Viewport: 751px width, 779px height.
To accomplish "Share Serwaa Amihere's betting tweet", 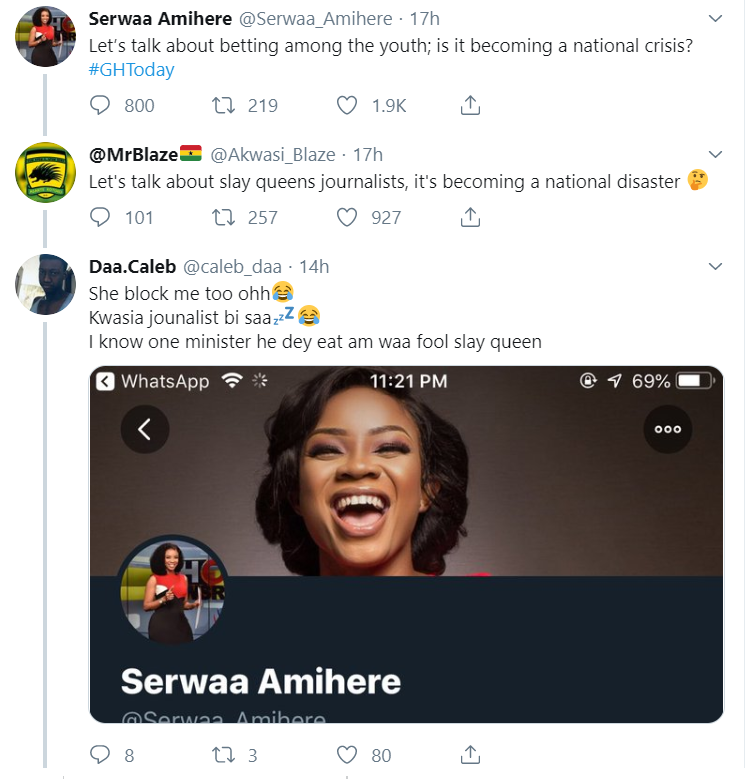I will click(471, 105).
